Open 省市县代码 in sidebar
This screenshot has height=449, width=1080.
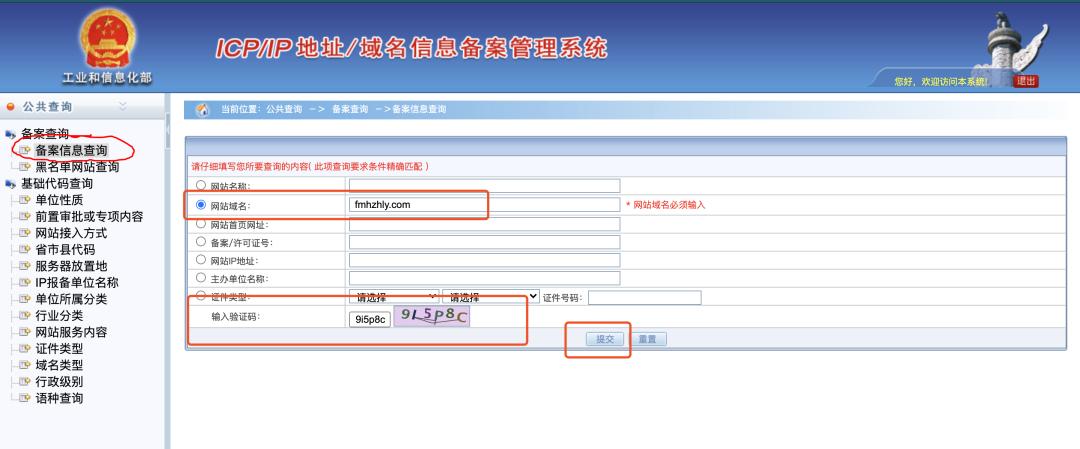point(65,249)
